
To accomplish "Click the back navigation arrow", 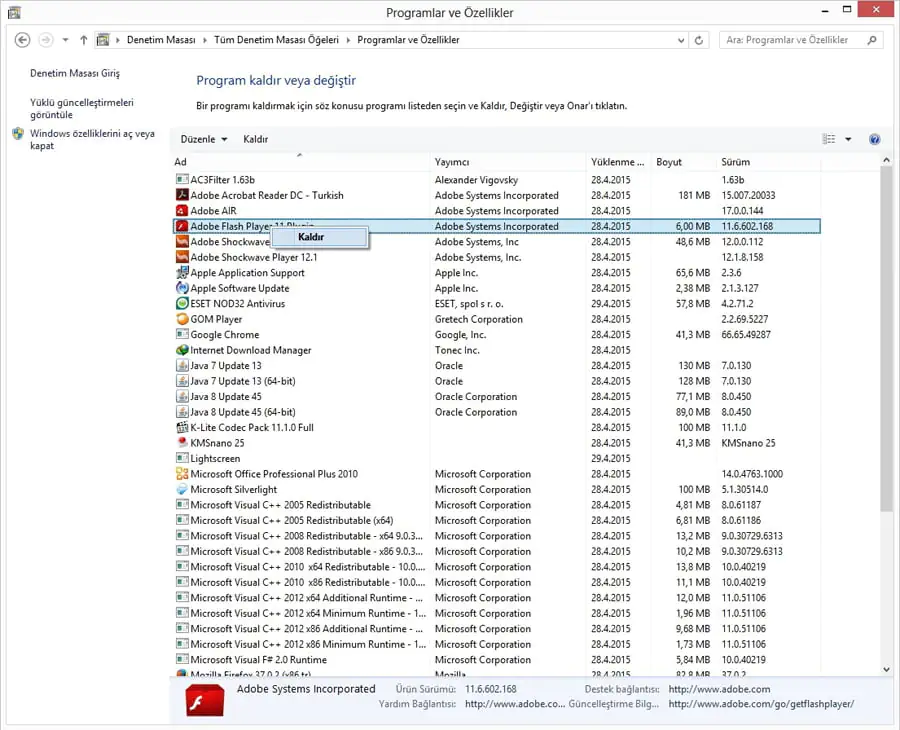I will tap(22, 40).
